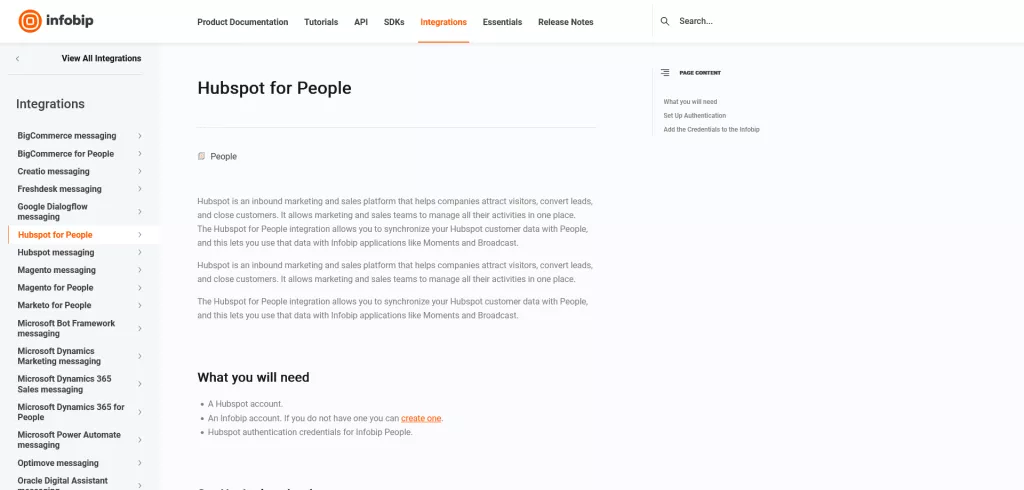This screenshot has width=1024, height=490.
Task: Expand the Google Dialogflow messaging chevron
Action: (140, 212)
